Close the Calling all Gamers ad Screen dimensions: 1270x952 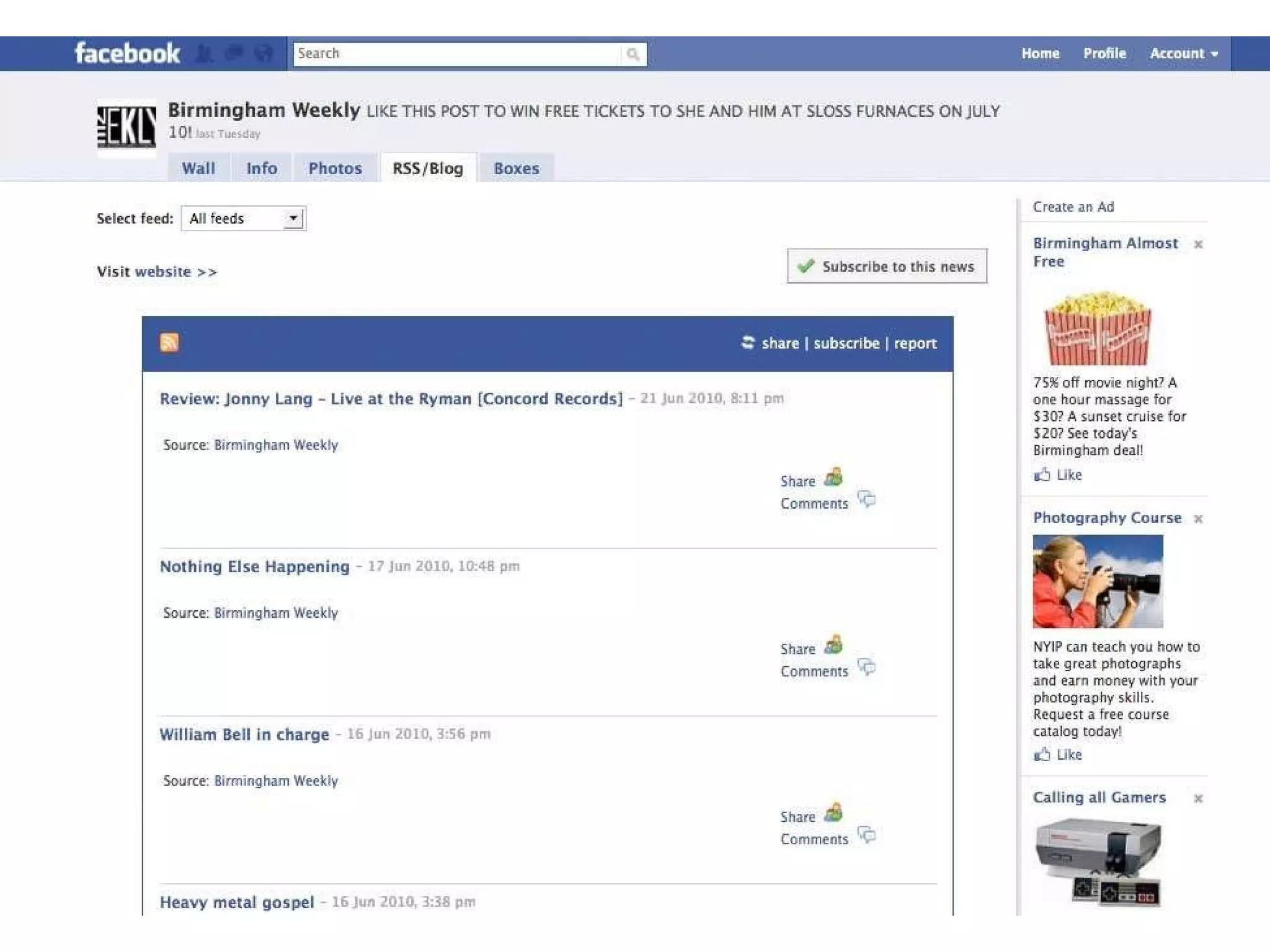click(1198, 798)
